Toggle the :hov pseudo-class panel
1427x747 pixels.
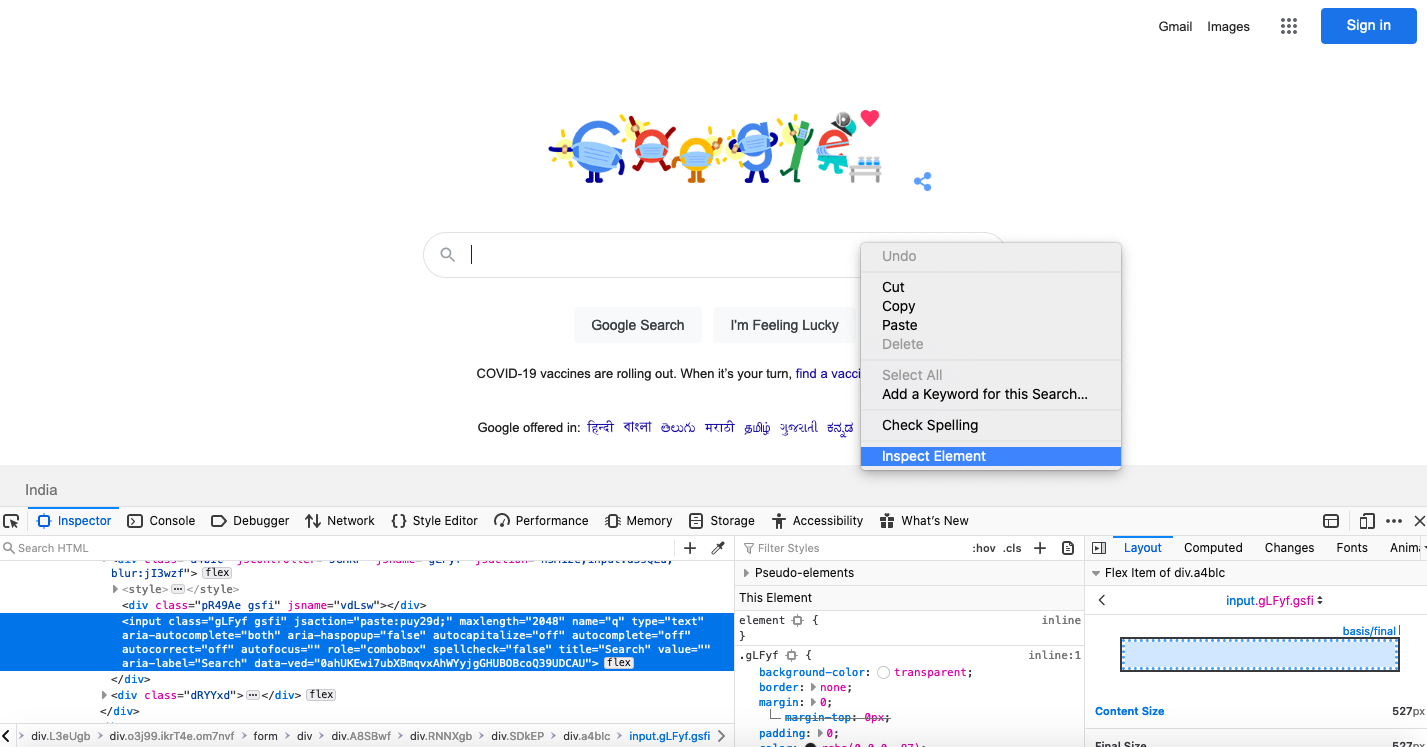coord(984,548)
